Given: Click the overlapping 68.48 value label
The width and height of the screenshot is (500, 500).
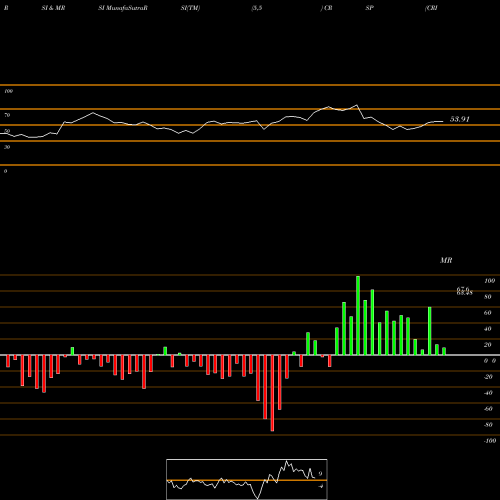Looking at the screenshot, I should [465, 293].
